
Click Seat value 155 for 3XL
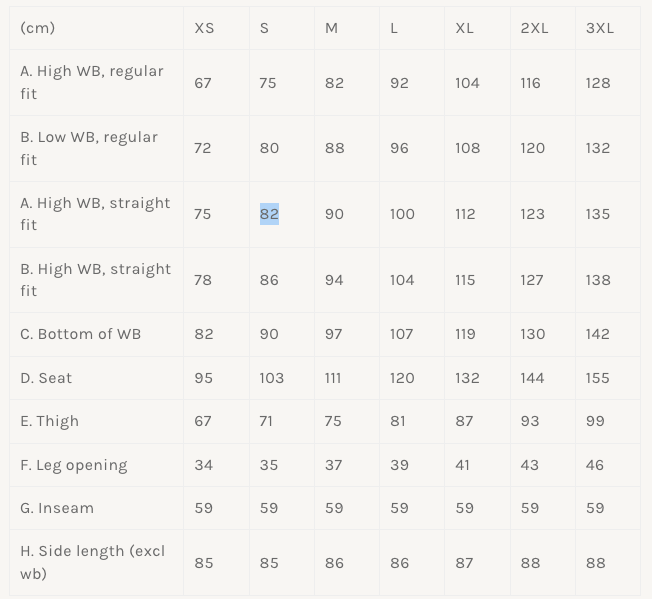pyautogui.click(x=598, y=378)
